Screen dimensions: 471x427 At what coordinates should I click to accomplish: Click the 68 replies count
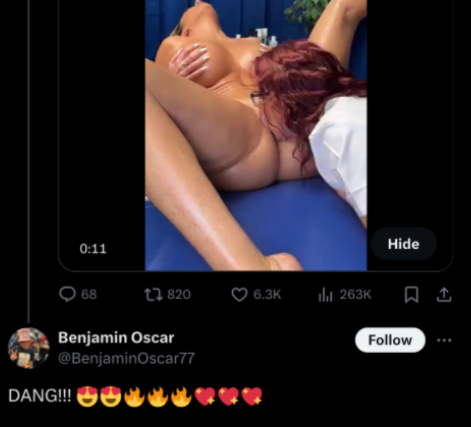(89, 295)
